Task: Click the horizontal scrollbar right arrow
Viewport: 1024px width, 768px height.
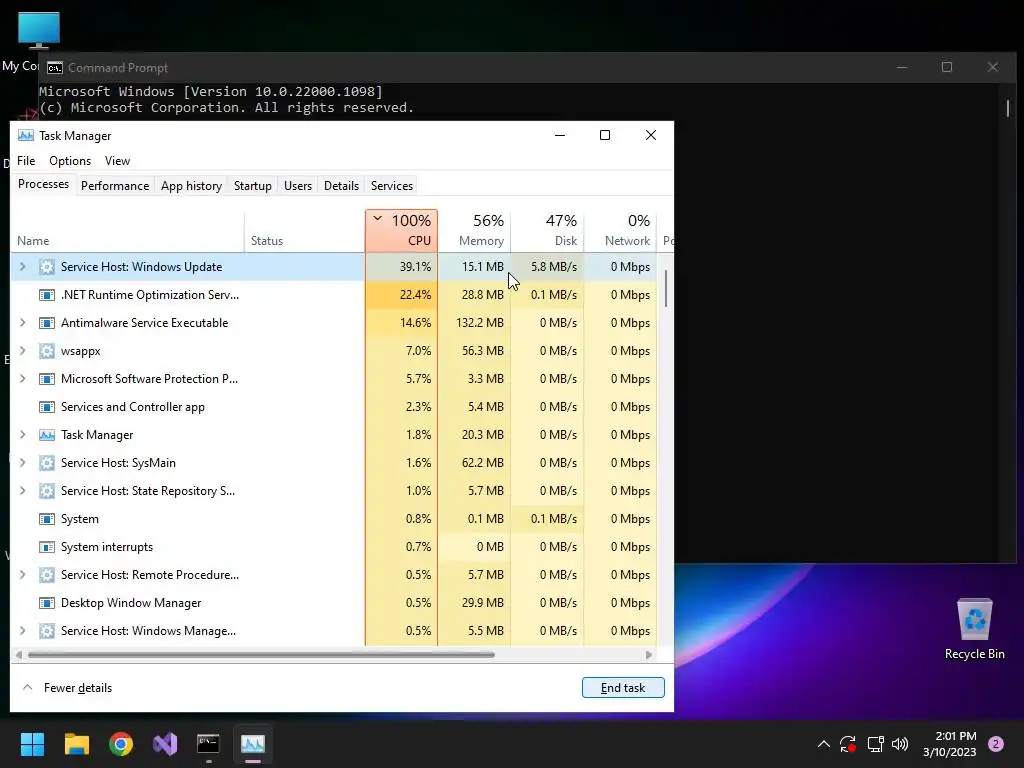Action: coord(648,654)
